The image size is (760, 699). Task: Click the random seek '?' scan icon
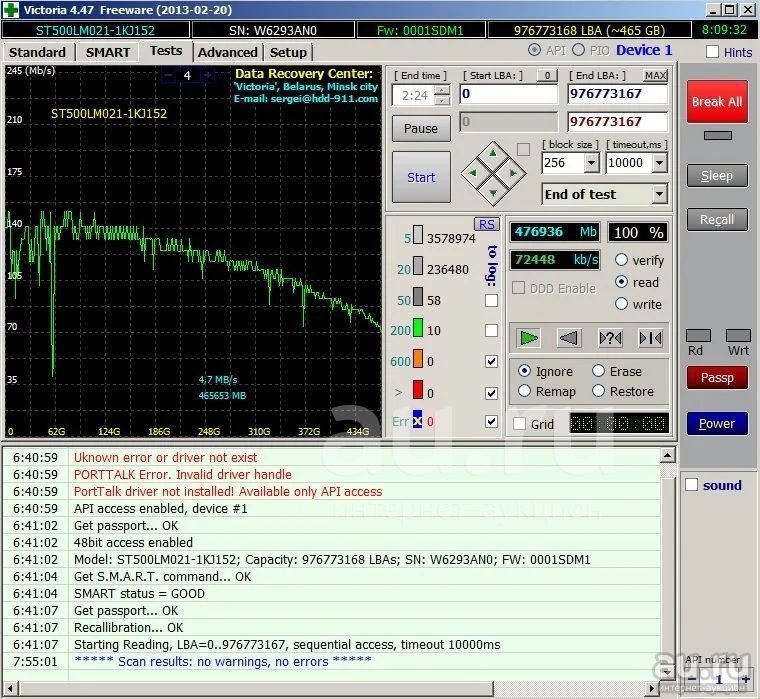610,338
